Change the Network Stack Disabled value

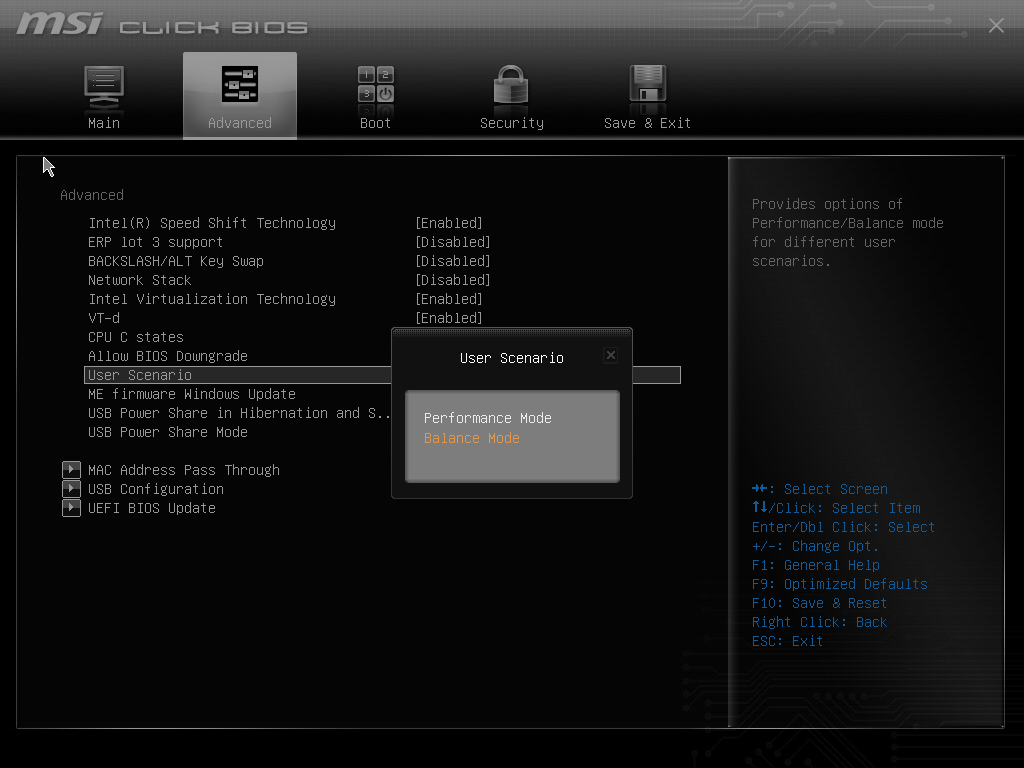[x=453, y=280]
